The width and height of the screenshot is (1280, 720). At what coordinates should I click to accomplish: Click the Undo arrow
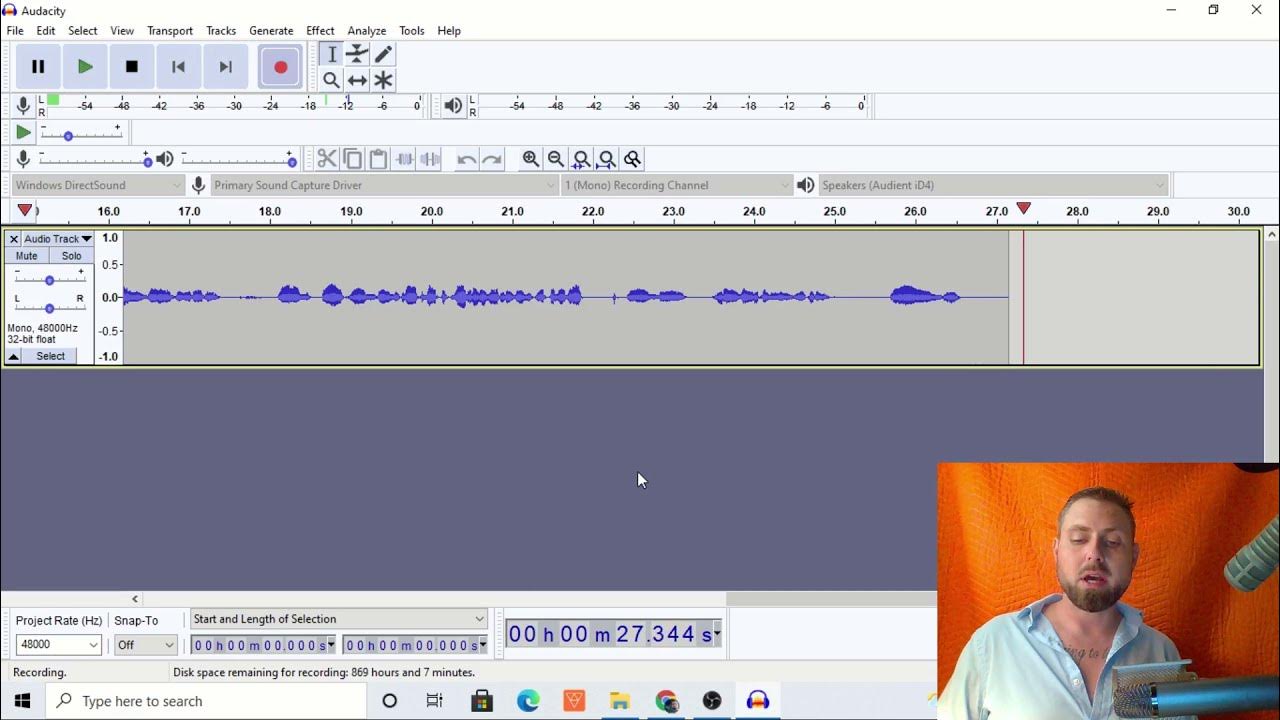(466, 159)
